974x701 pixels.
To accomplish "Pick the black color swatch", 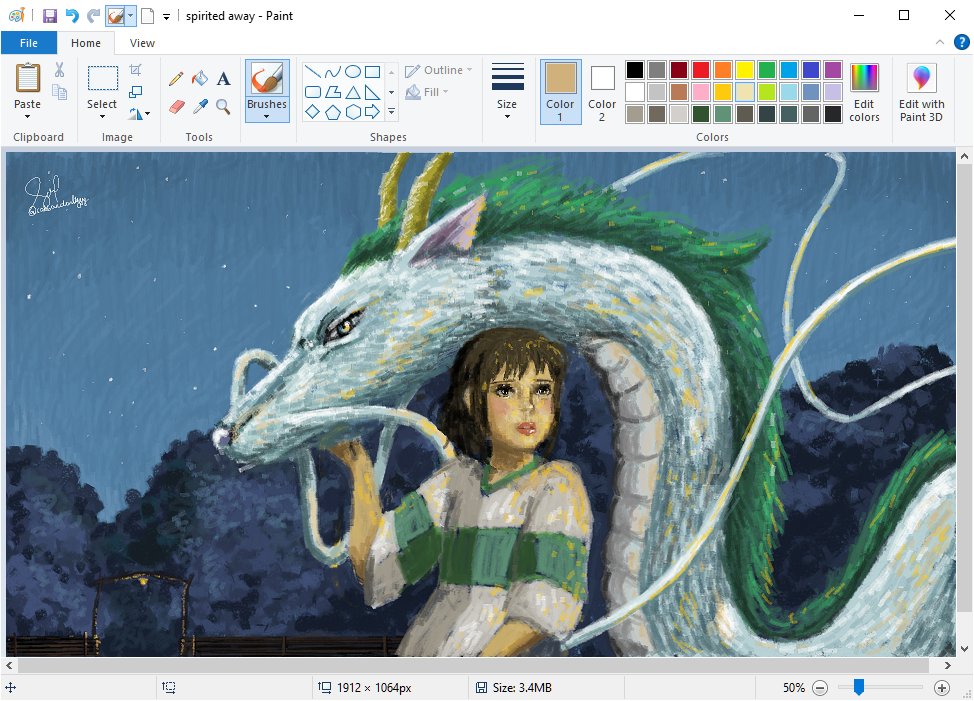I will point(635,70).
